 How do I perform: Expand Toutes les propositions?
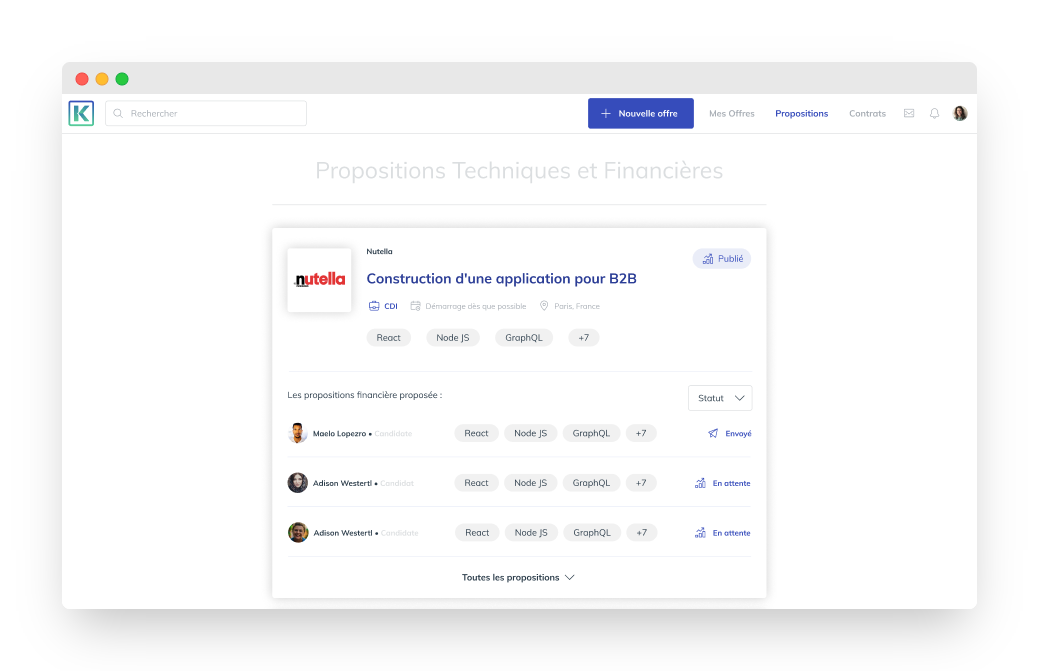pyautogui.click(x=518, y=578)
